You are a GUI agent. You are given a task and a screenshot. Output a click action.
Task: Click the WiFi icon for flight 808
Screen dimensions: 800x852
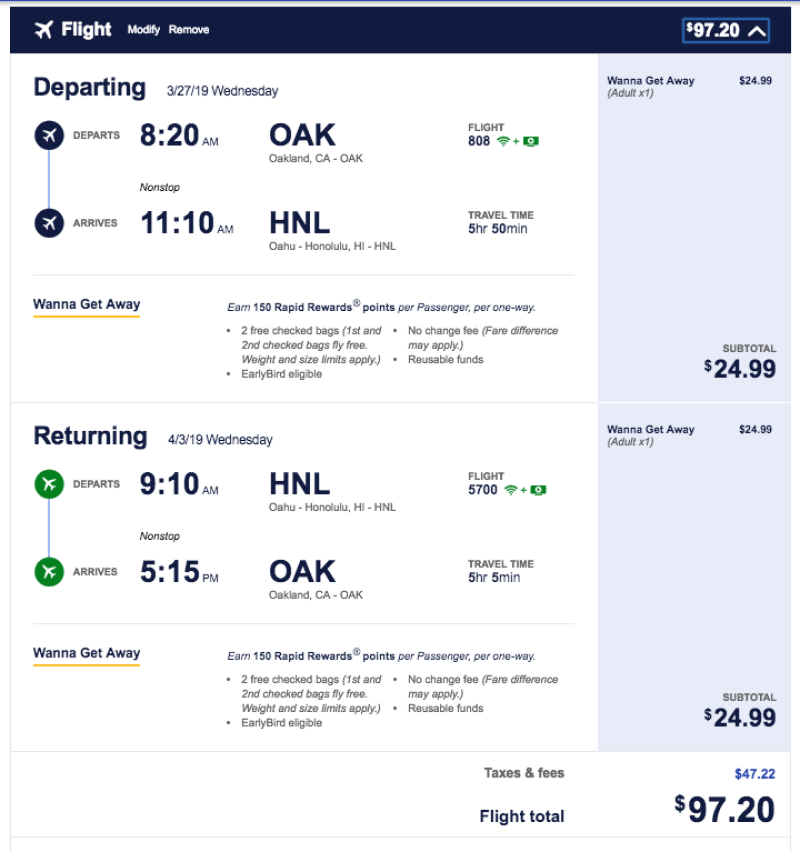click(x=504, y=142)
